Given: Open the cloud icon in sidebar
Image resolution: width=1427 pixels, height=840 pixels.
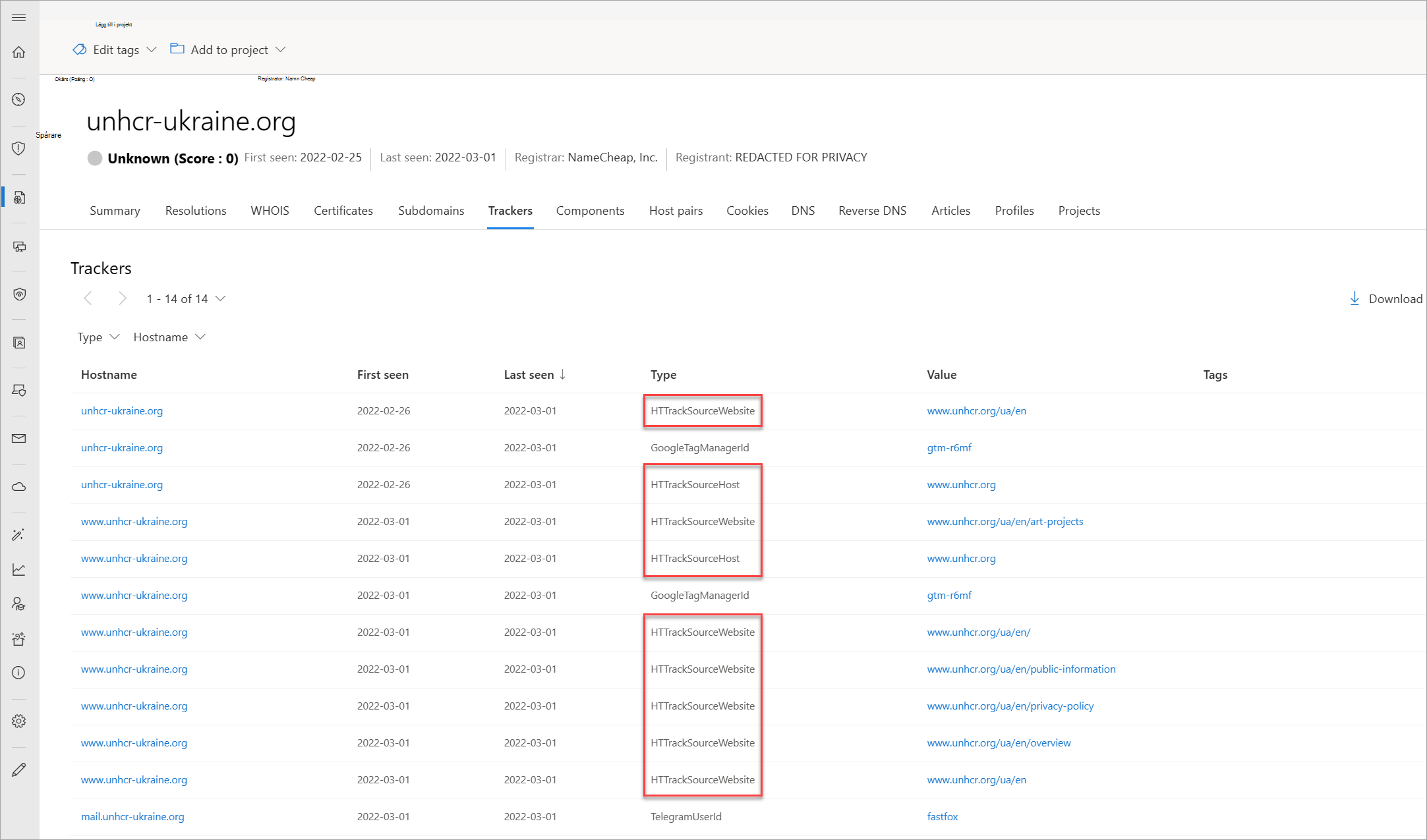Looking at the screenshot, I should click(19, 487).
